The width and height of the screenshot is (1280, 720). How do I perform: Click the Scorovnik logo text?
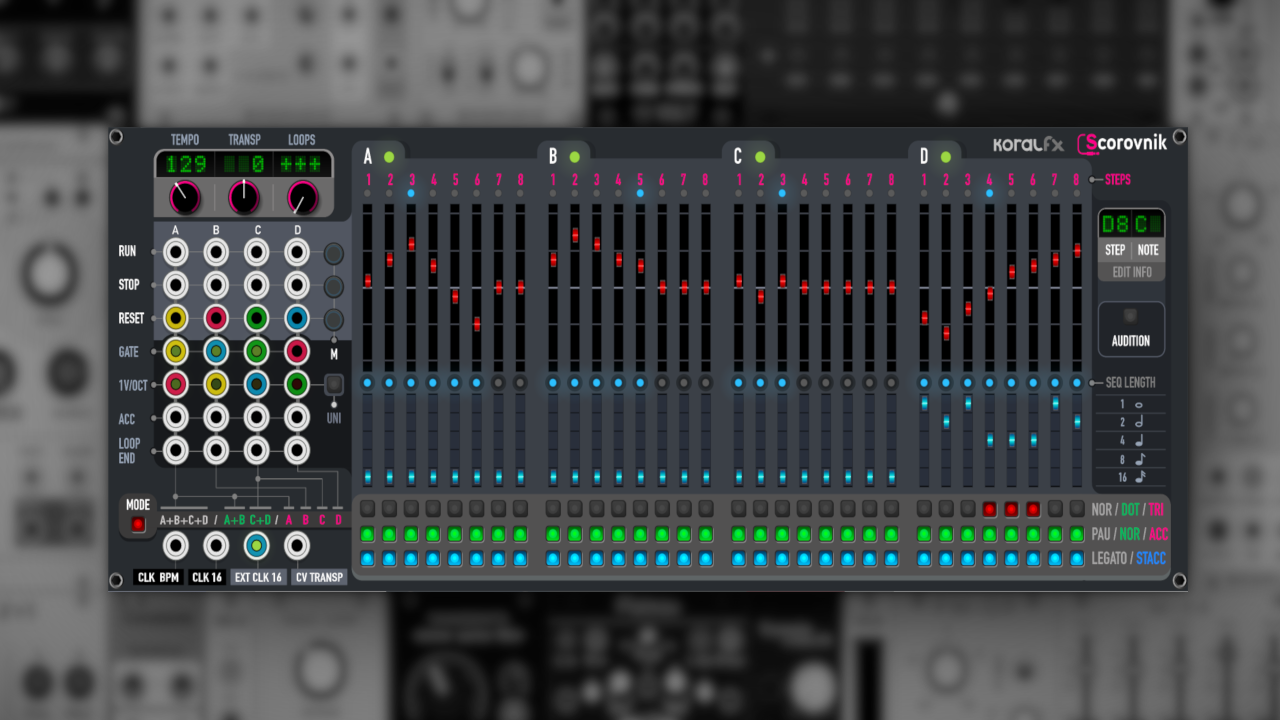(x=1122, y=144)
